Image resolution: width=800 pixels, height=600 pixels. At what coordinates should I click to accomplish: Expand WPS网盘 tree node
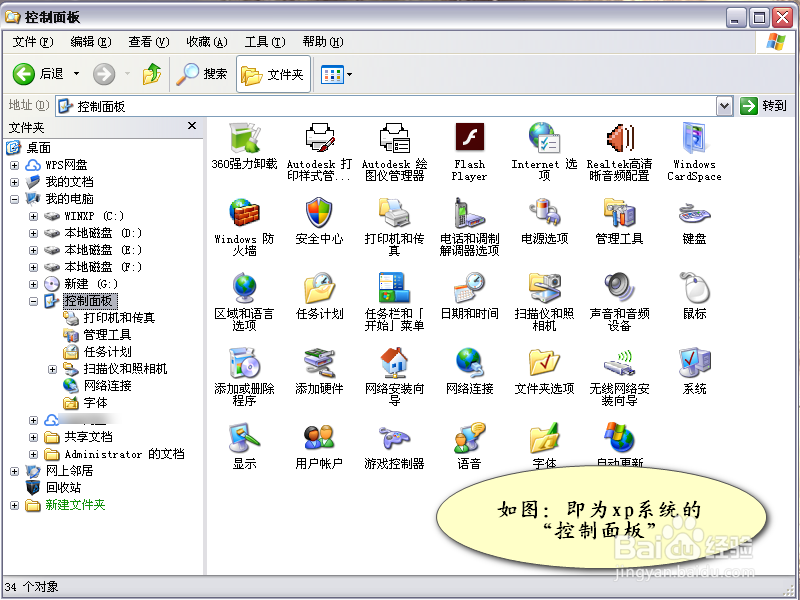[14, 165]
